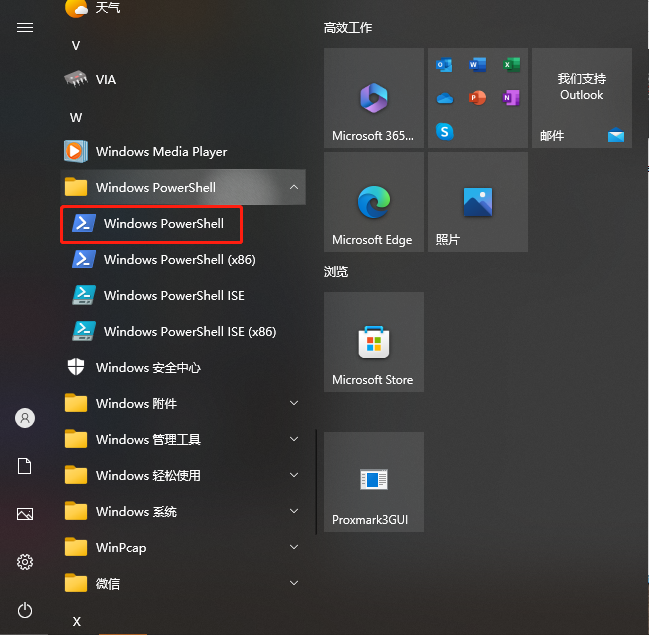The width and height of the screenshot is (649, 635).
Task: Expand the Windows 附件 folder chevron
Action: [x=294, y=403]
